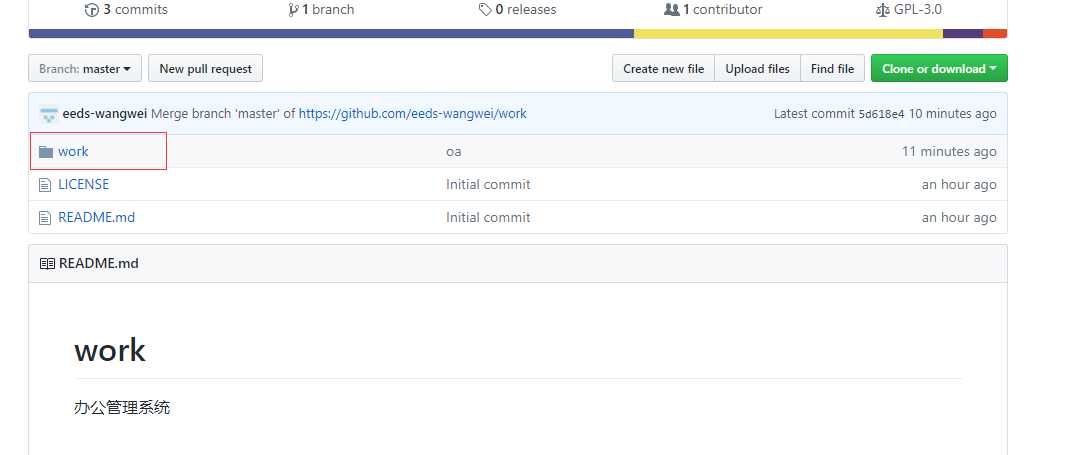1089x455 pixels.
Task: Click the releases tag icon
Action: (485, 10)
